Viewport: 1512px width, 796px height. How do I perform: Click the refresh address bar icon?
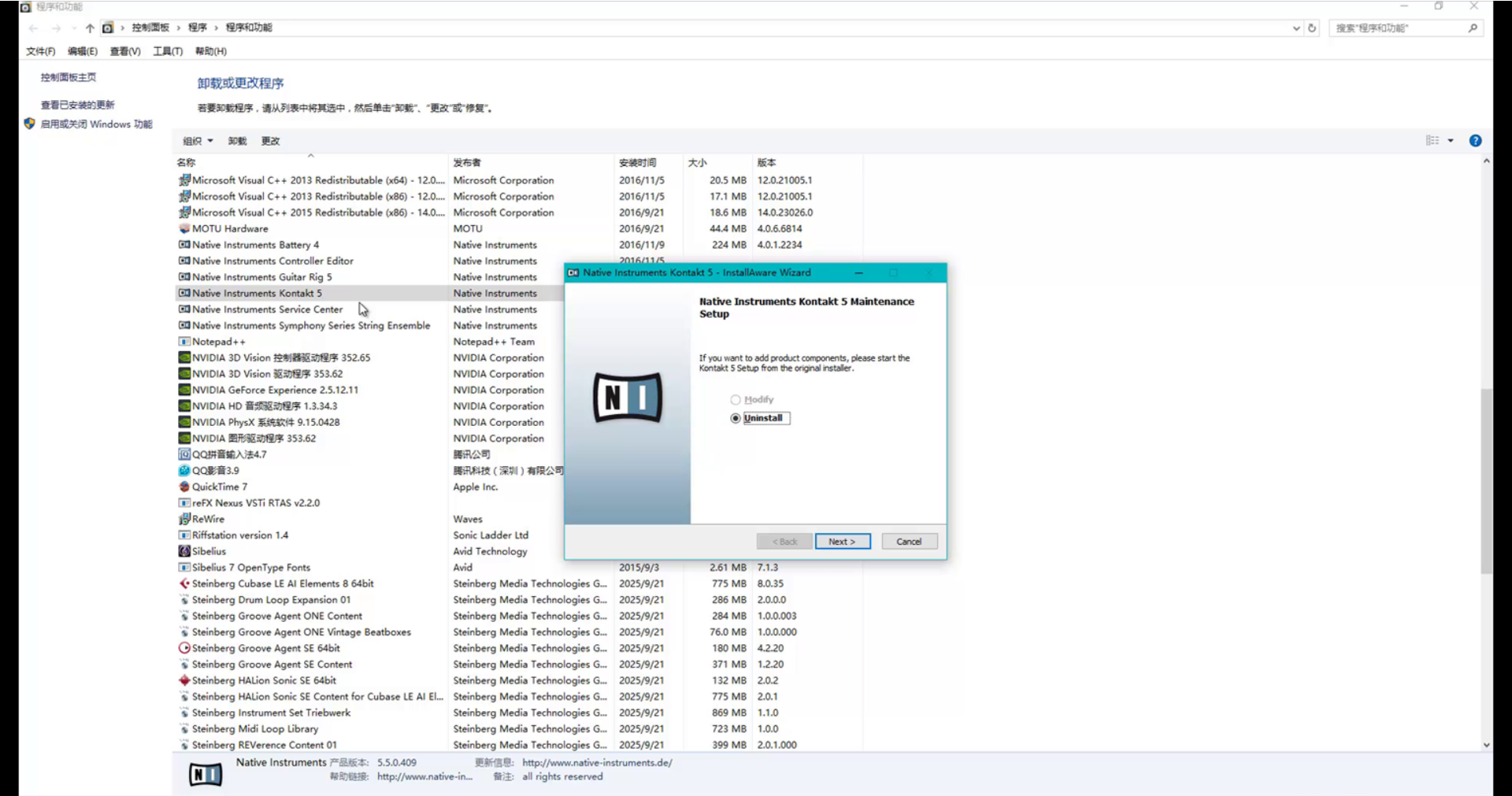pyautogui.click(x=1312, y=28)
